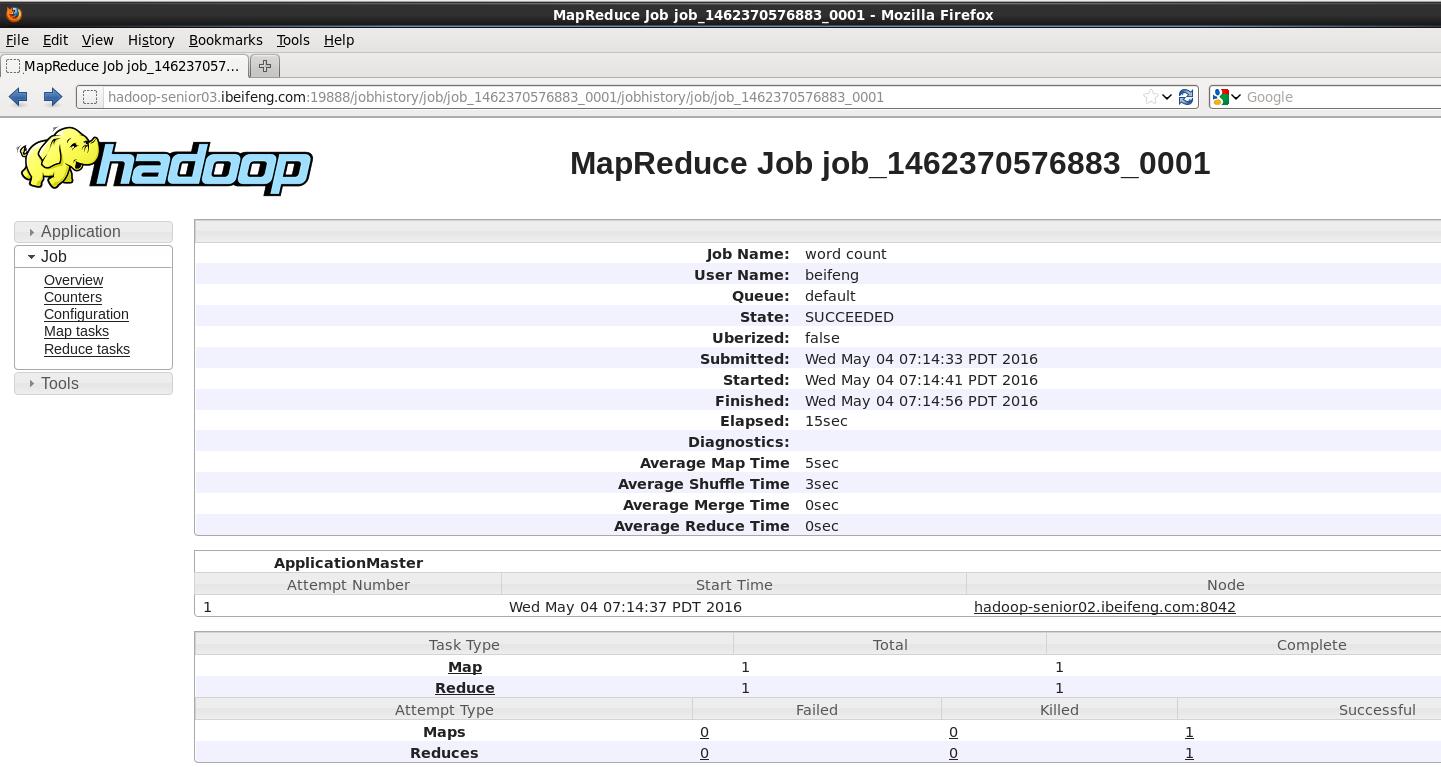Click the Killed column header
Viewport: 1441px width, 767px height.
point(1059,710)
